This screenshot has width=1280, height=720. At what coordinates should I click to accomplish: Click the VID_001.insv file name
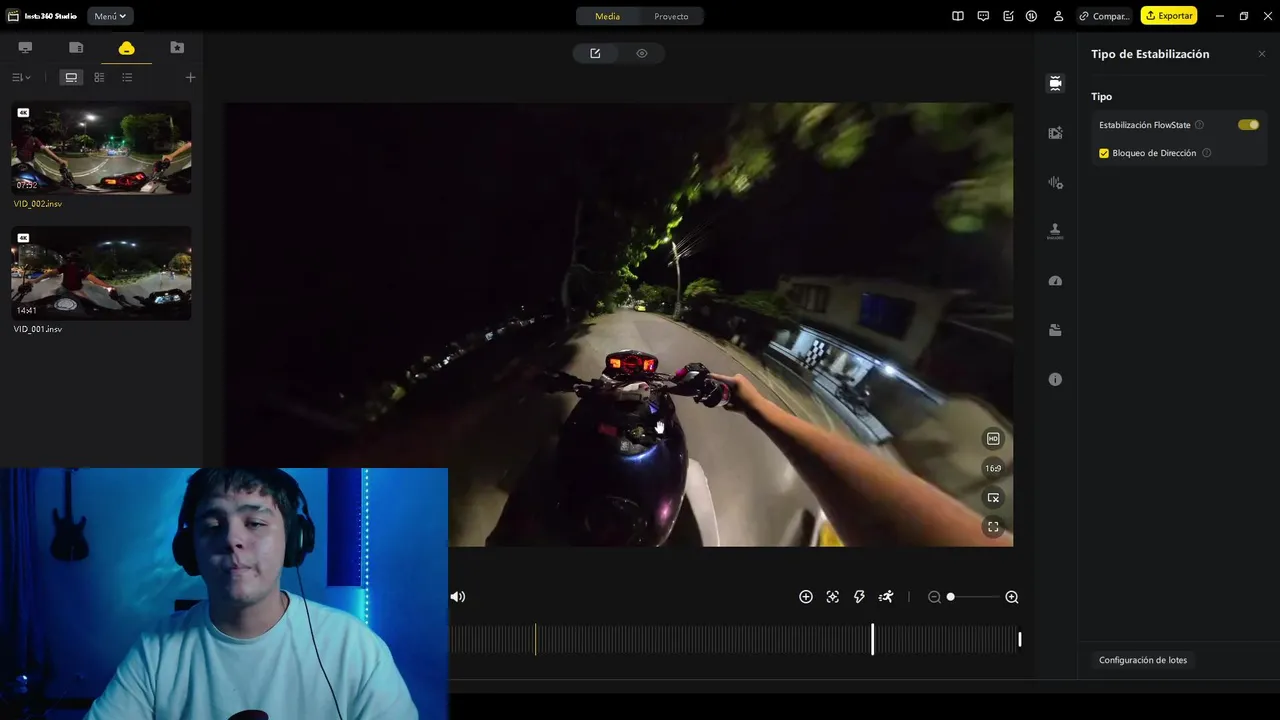pyautogui.click(x=37, y=329)
